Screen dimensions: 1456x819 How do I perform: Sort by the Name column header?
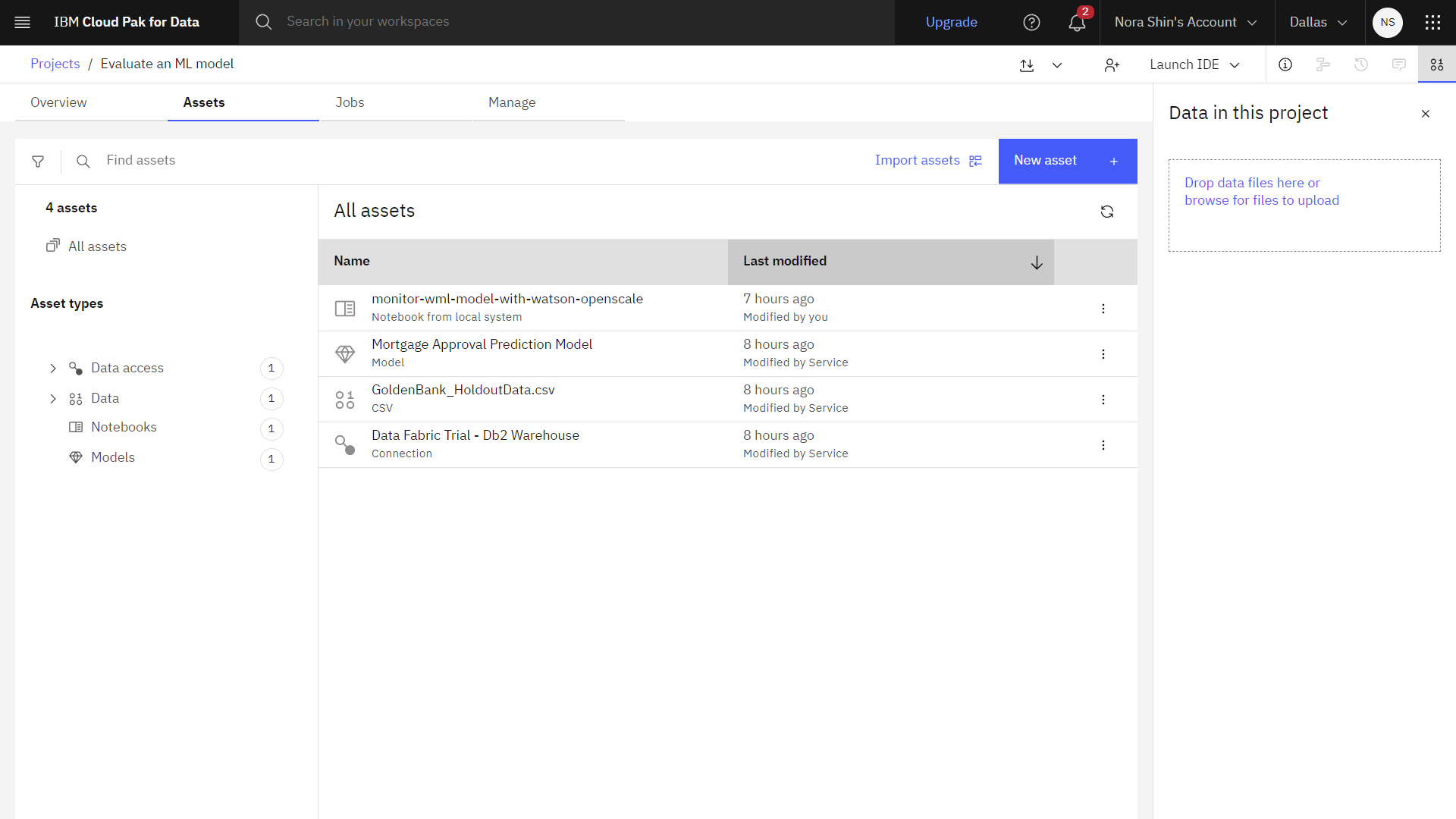tap(523, 262)
